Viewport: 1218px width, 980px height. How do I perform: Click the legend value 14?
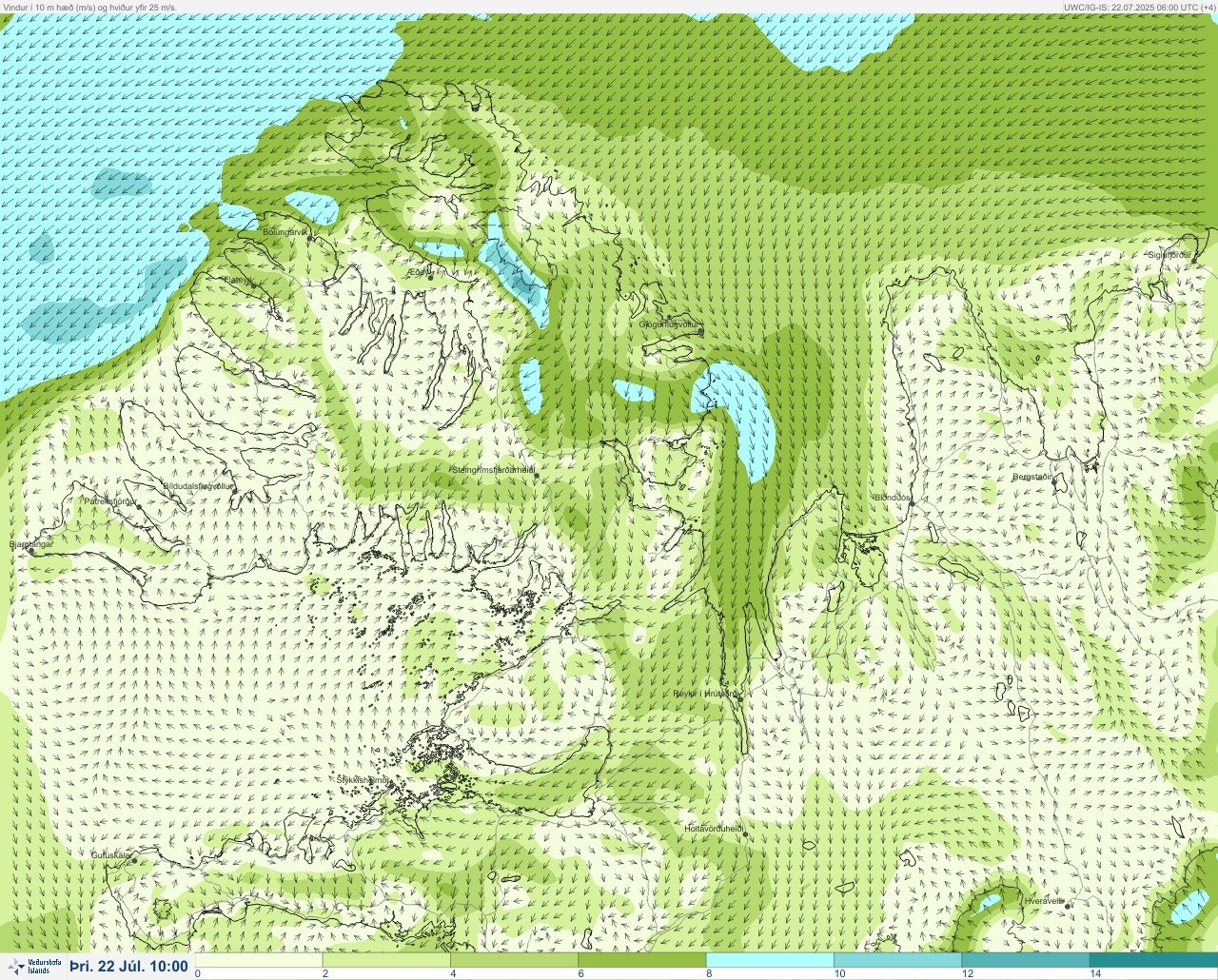1095,973
